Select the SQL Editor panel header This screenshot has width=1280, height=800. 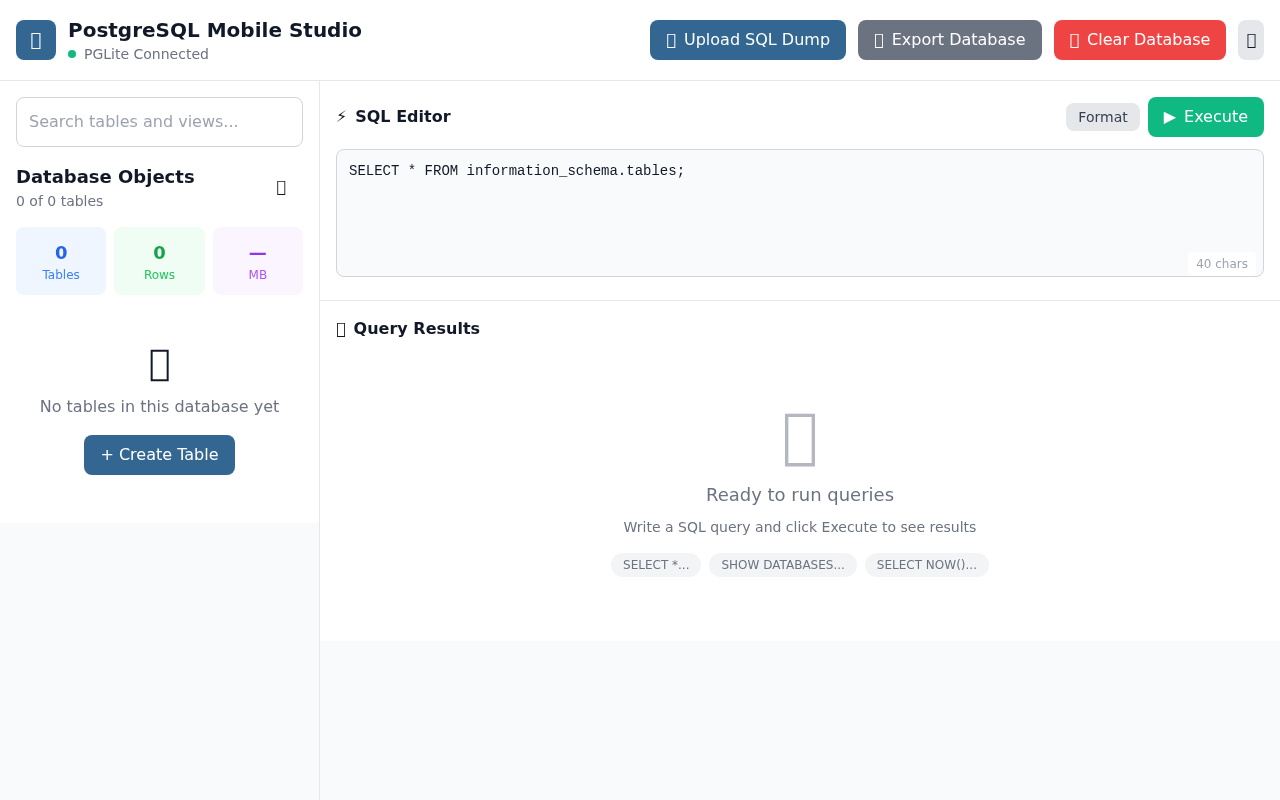click(x=404, y=116)
